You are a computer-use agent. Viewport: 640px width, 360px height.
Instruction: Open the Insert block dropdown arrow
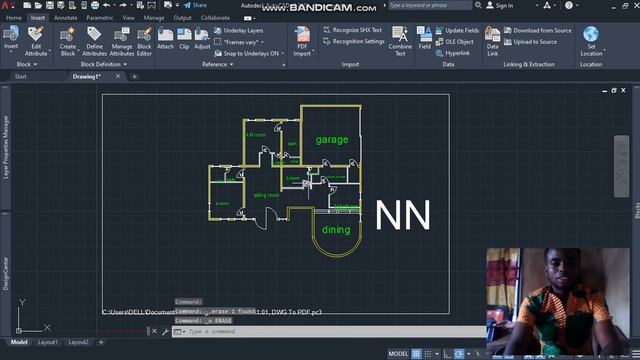point(11,52)
